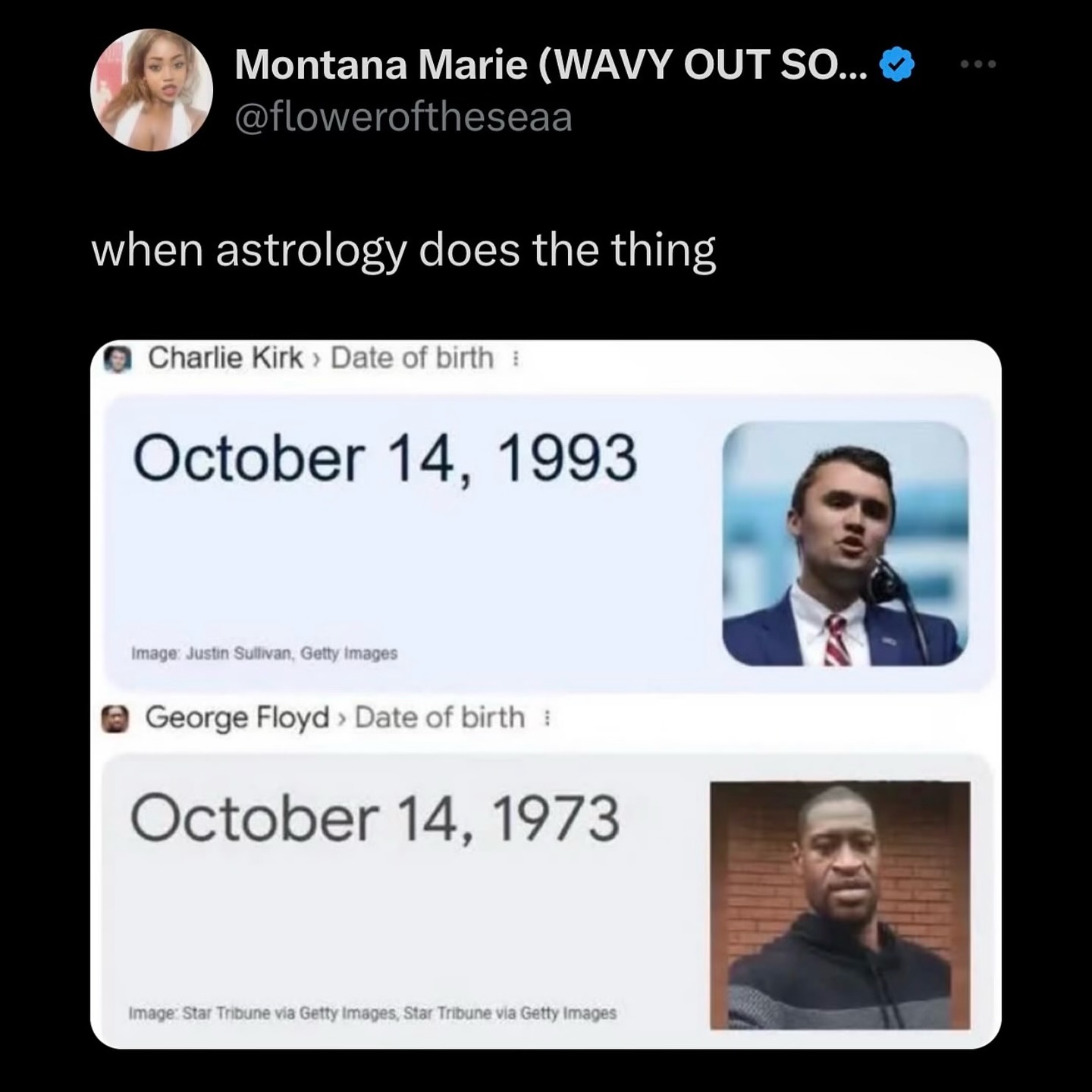Open the three-dot tweet options menu
Image resolution: width=1092 pixels, height=1092 pixels.
pyautogui.click(x=978, y=64)
